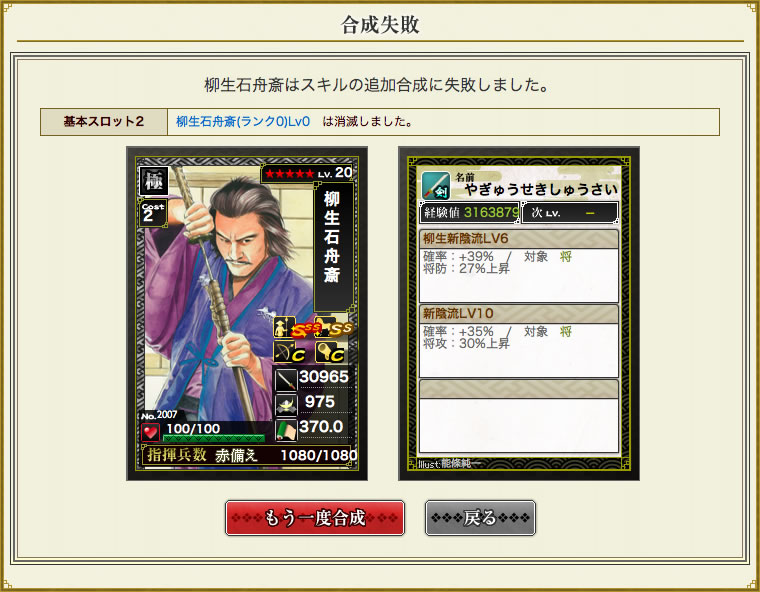Screen dimensions: 760x592
Task: Open the 柳生石舟斎(ランク0)Lv0 link
Action: (x=243, y=121)
